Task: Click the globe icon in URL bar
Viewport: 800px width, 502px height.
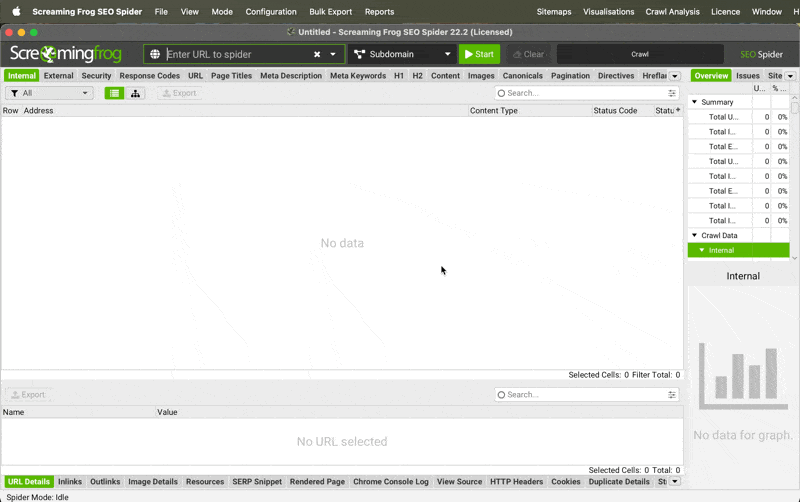Action: click(155, 54)
